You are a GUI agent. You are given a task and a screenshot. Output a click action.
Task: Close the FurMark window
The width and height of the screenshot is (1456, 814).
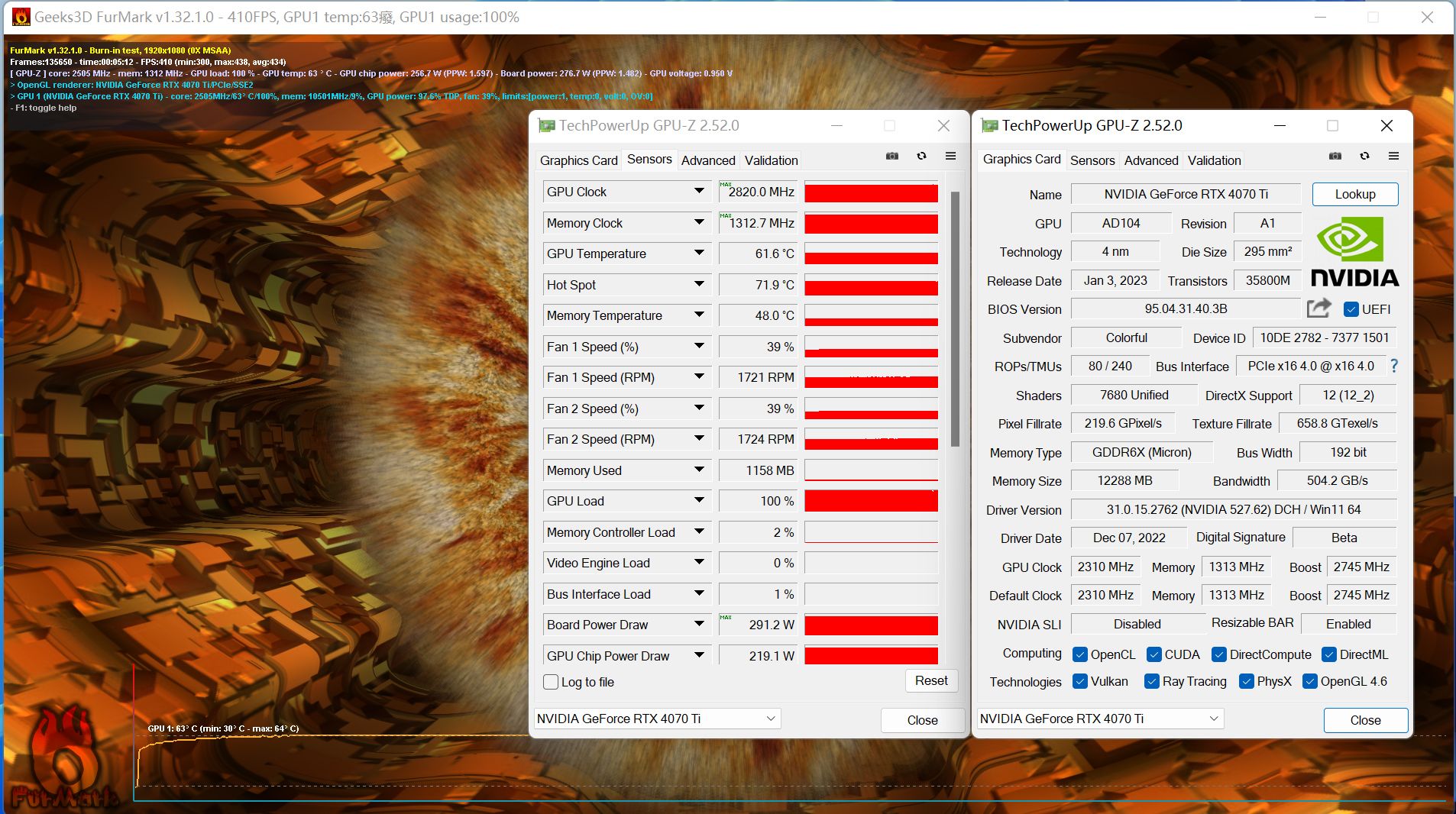1427,17
